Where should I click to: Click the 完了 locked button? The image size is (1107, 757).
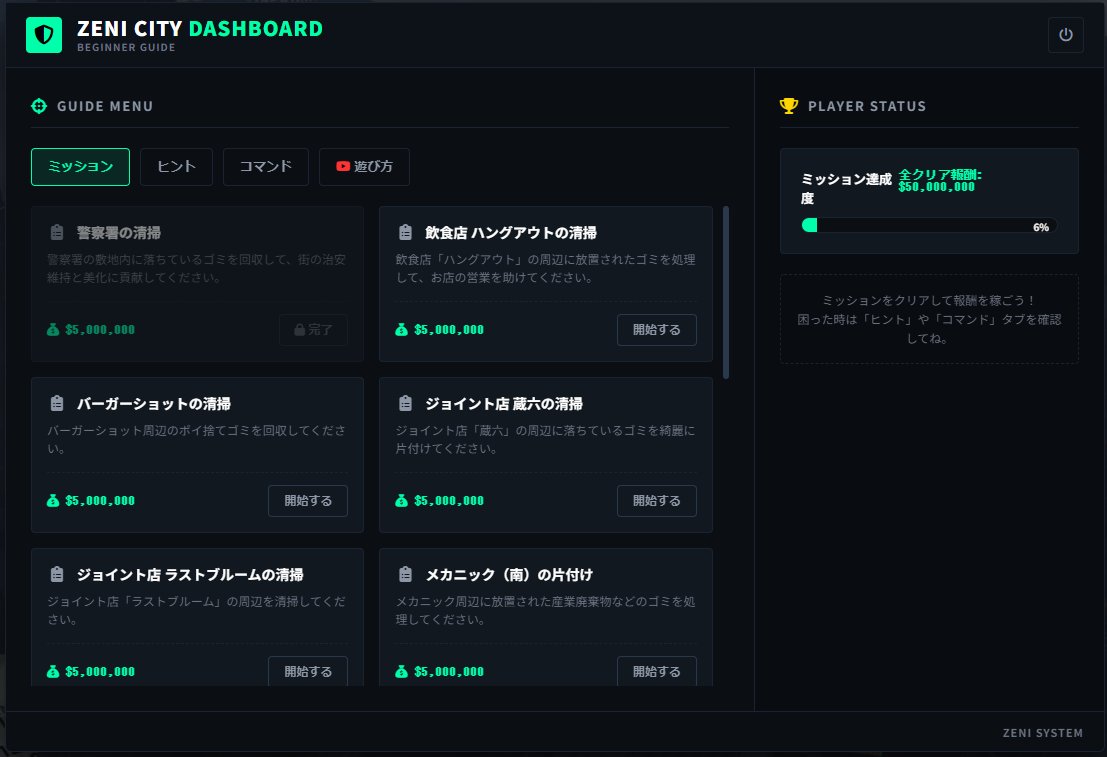(x=313, y=330)
